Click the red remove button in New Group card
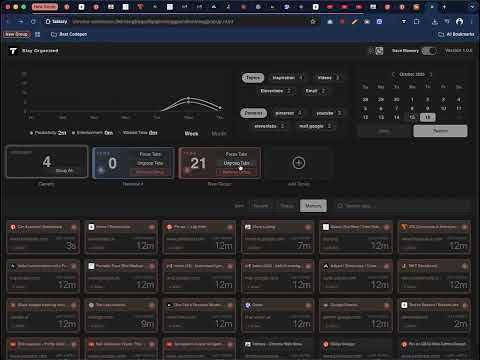Viewport: 480px width, 360px height. [236, 172]
